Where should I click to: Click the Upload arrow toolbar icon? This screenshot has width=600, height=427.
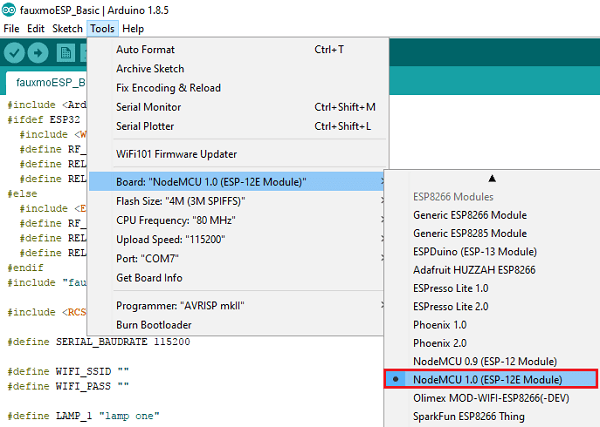click(38, 52)
